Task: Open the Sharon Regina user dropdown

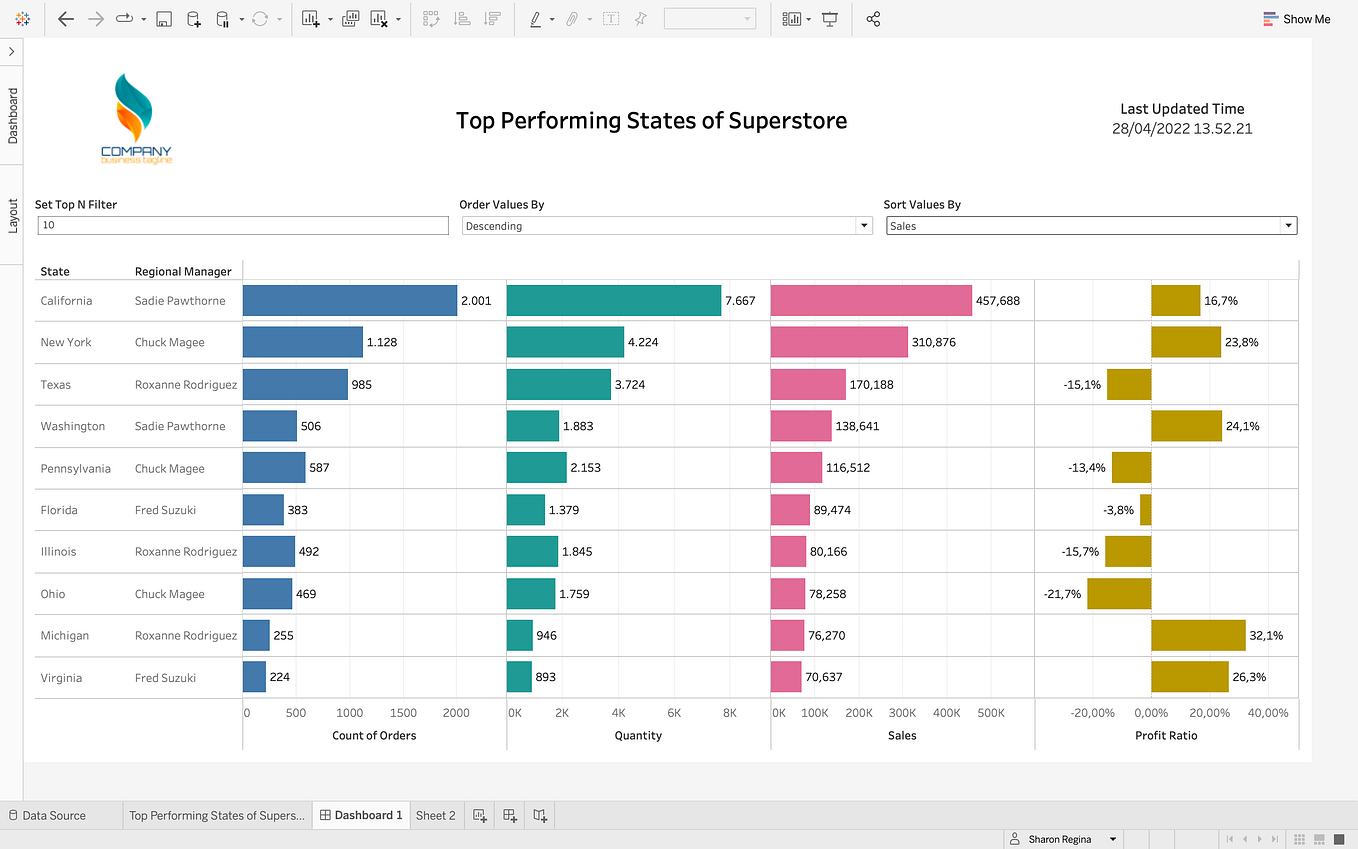Action: 1064,839
